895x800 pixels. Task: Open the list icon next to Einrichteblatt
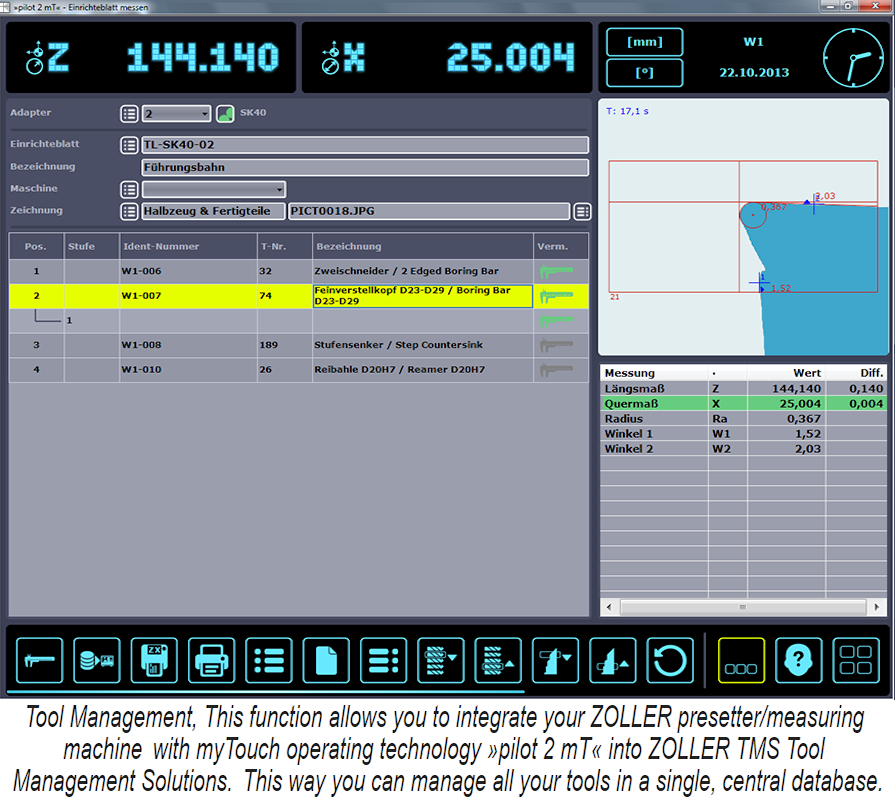[x=129, y=145]
